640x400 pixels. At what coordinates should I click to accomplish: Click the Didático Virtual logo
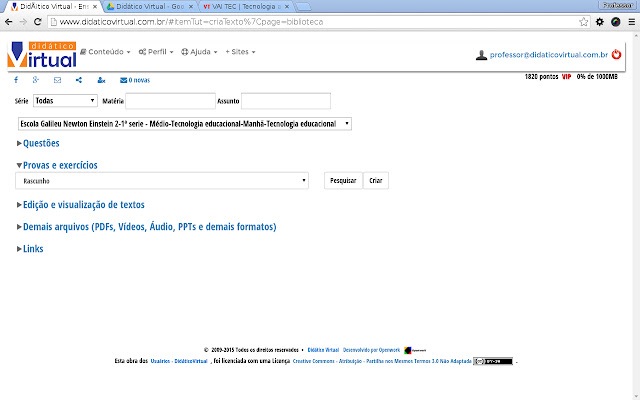coord(42,54)
